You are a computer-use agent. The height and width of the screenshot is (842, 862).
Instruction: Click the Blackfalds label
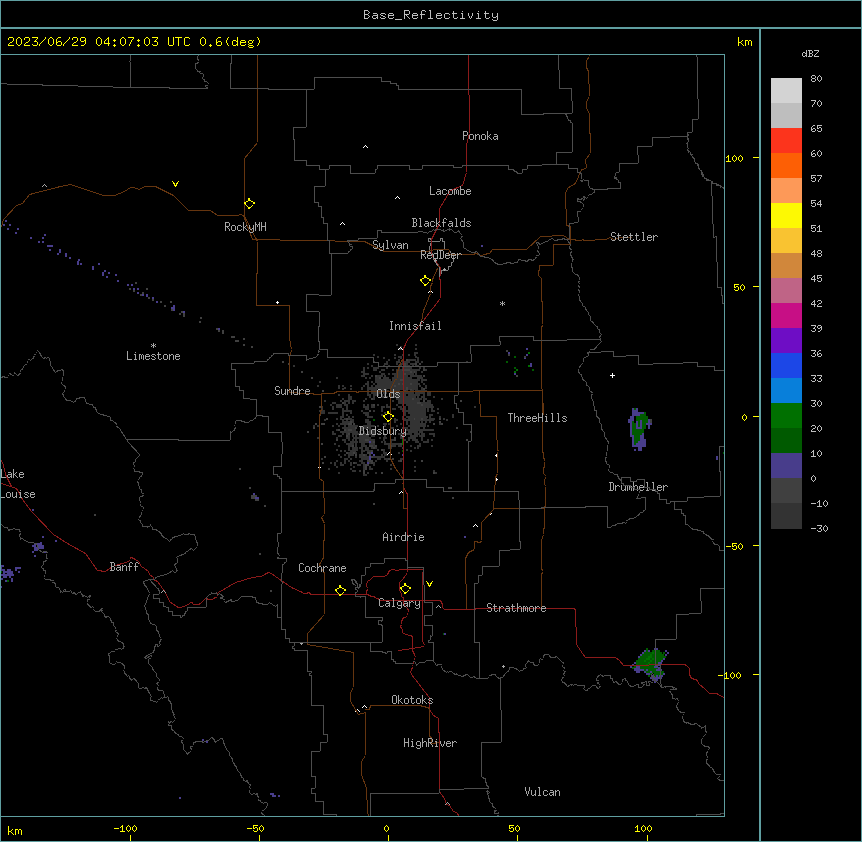click(x=441, y=223)
